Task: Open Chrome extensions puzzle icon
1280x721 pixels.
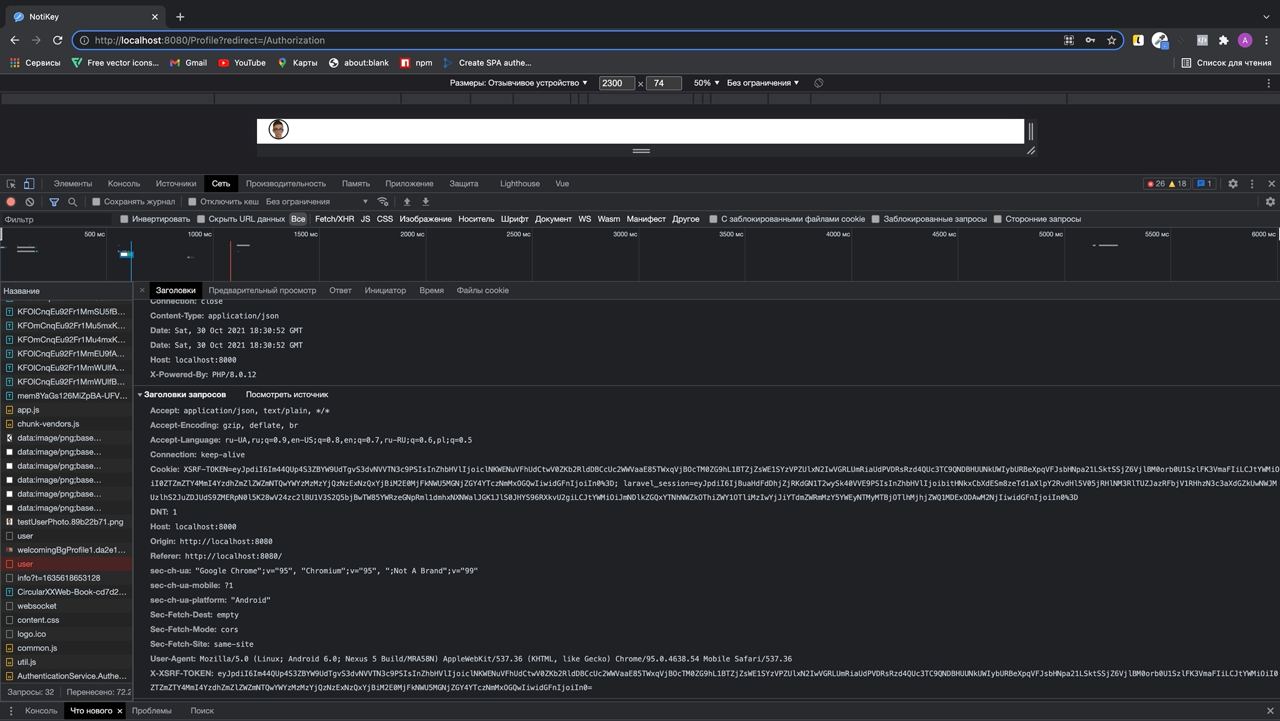Action: click(1223, 40)
